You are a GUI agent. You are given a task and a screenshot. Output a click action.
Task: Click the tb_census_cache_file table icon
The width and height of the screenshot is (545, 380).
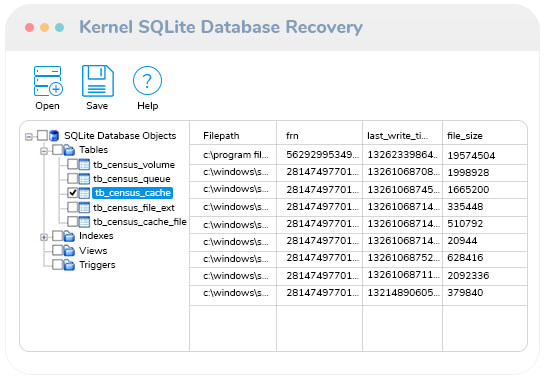[84, 222]
